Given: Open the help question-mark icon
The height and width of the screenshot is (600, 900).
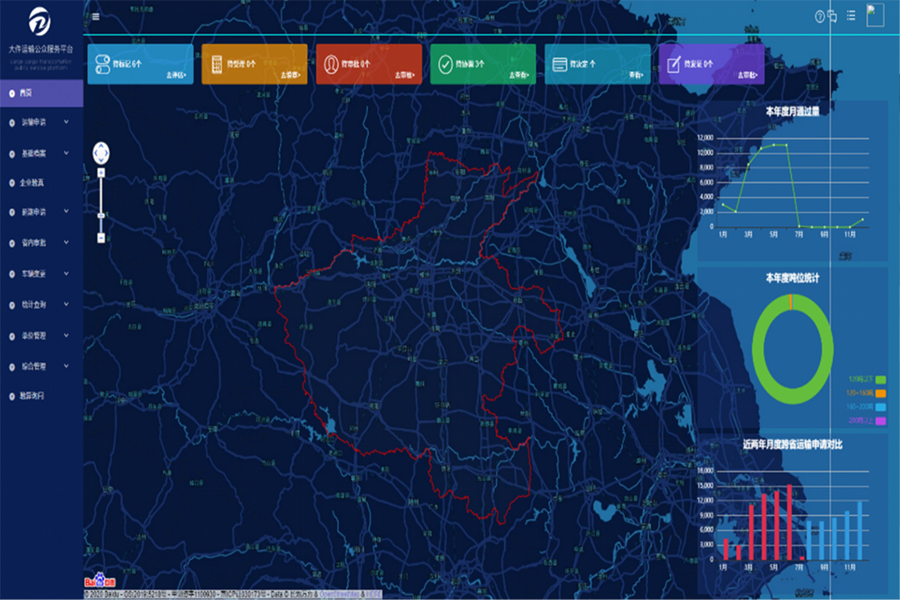Looking at the screenshot, I should click(x=819, y=17).
